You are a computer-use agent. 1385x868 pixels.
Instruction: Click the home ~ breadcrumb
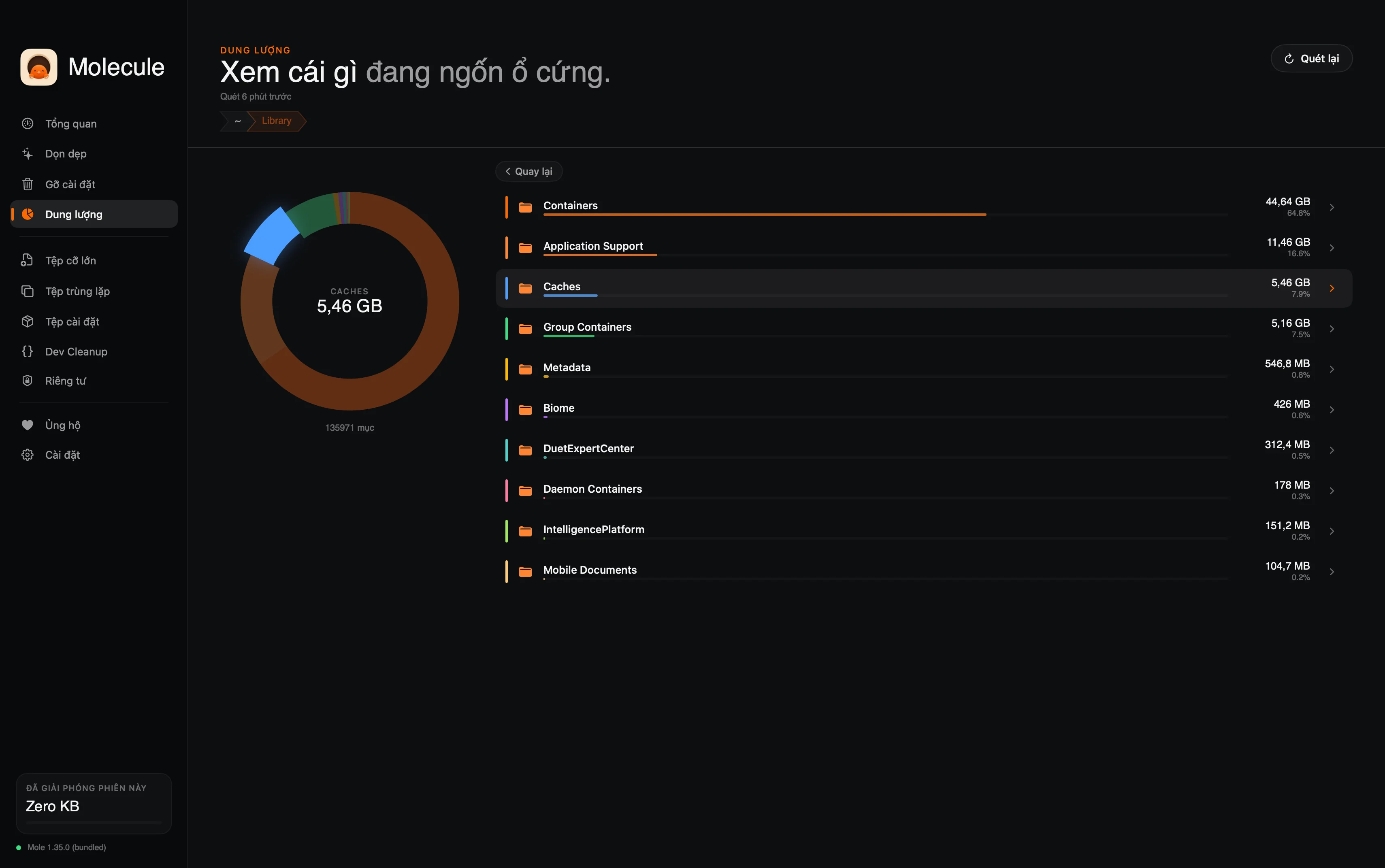237,121
